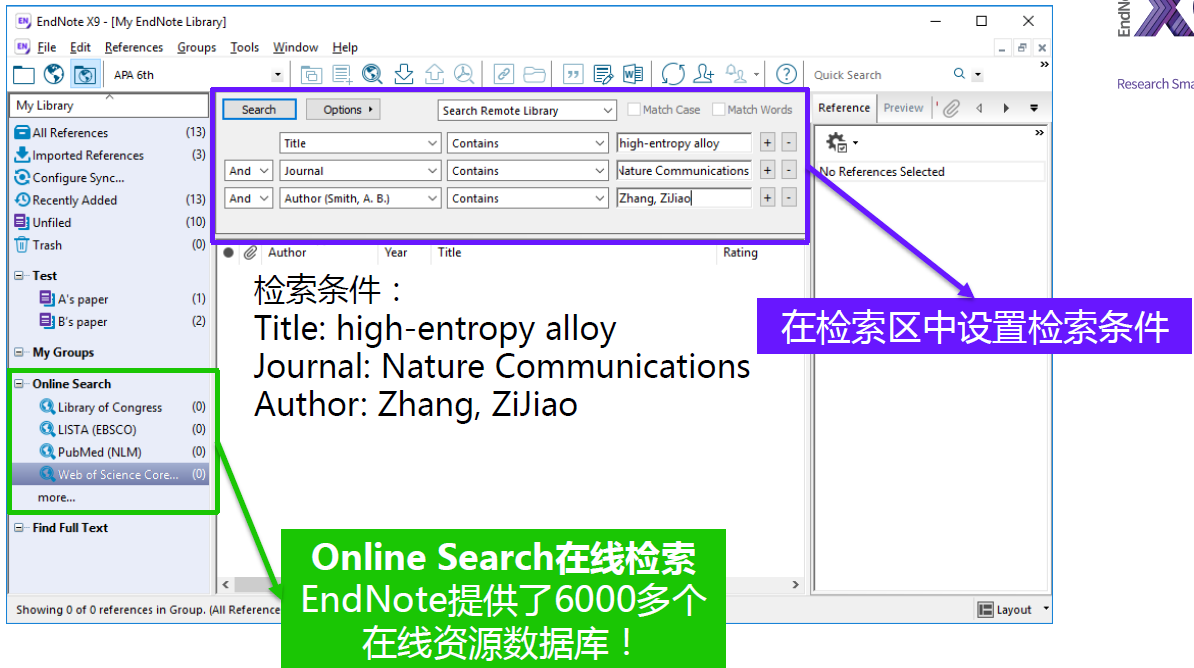
Task: Click the Options button
Action: (x=343, y=110)
